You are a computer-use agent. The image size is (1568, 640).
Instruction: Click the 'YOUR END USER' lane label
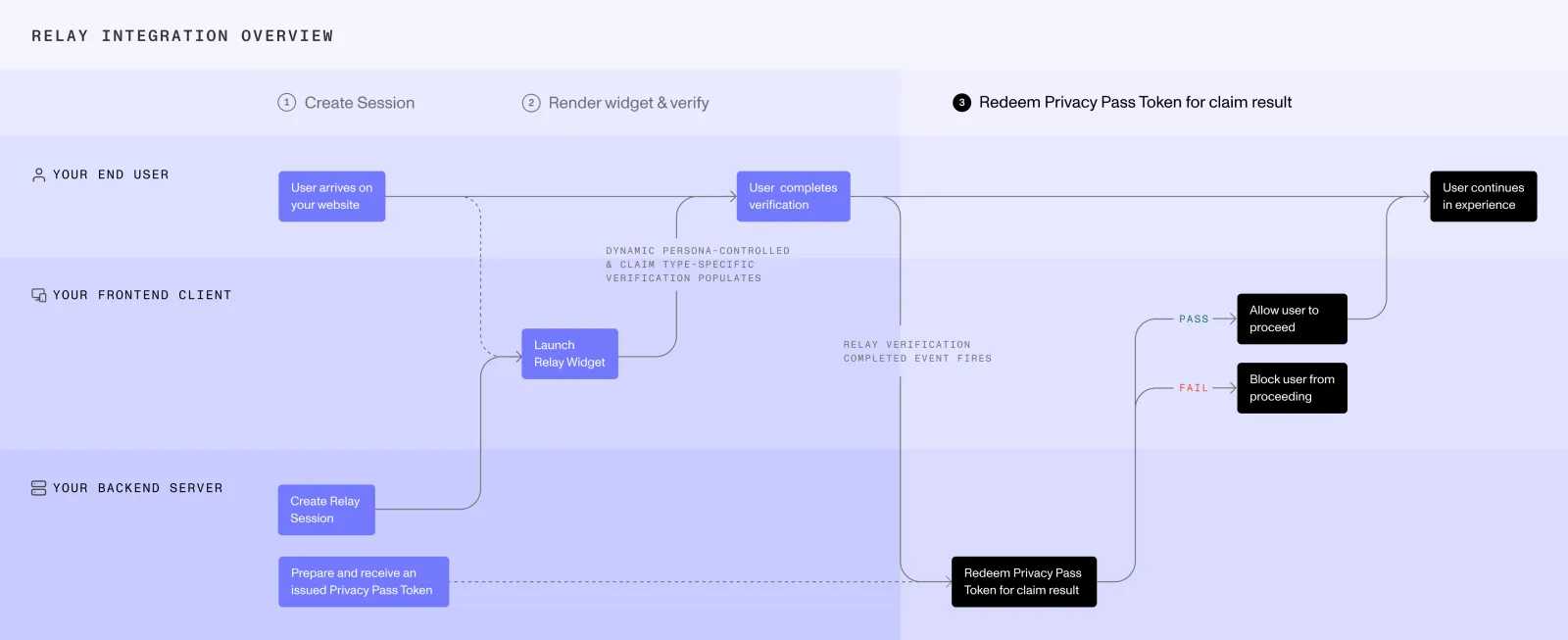click(x=111, y=175)
